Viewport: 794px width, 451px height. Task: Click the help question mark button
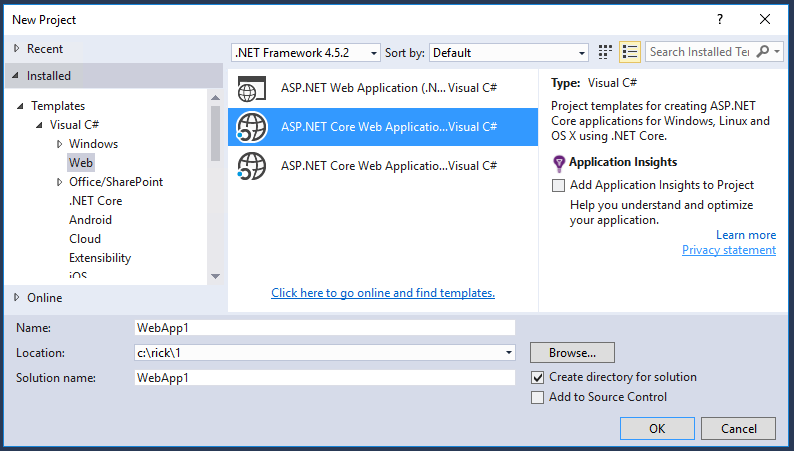719,19
